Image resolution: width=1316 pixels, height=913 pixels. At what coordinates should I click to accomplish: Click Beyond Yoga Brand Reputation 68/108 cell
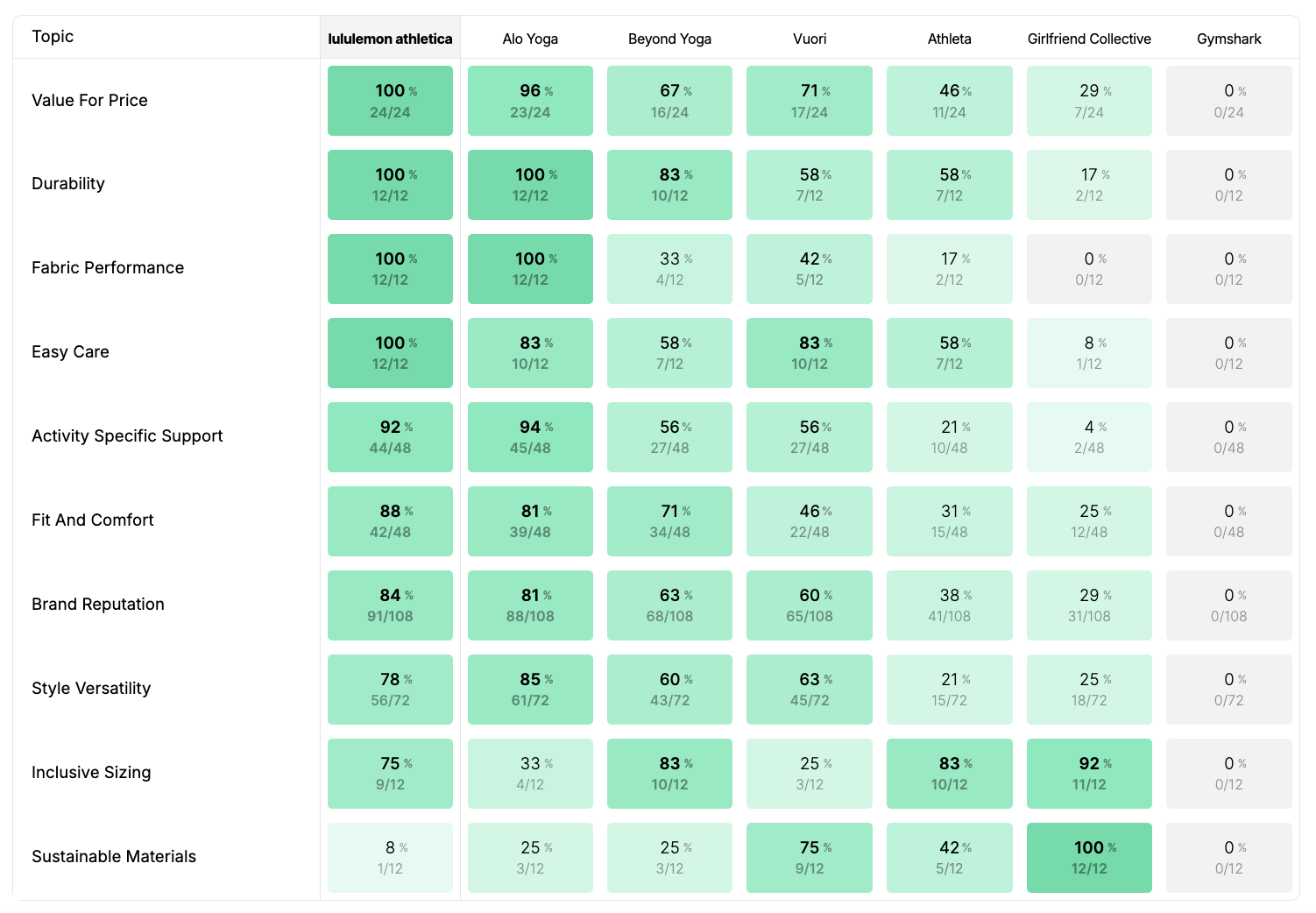pyautogui.click(x=669, y=605)
